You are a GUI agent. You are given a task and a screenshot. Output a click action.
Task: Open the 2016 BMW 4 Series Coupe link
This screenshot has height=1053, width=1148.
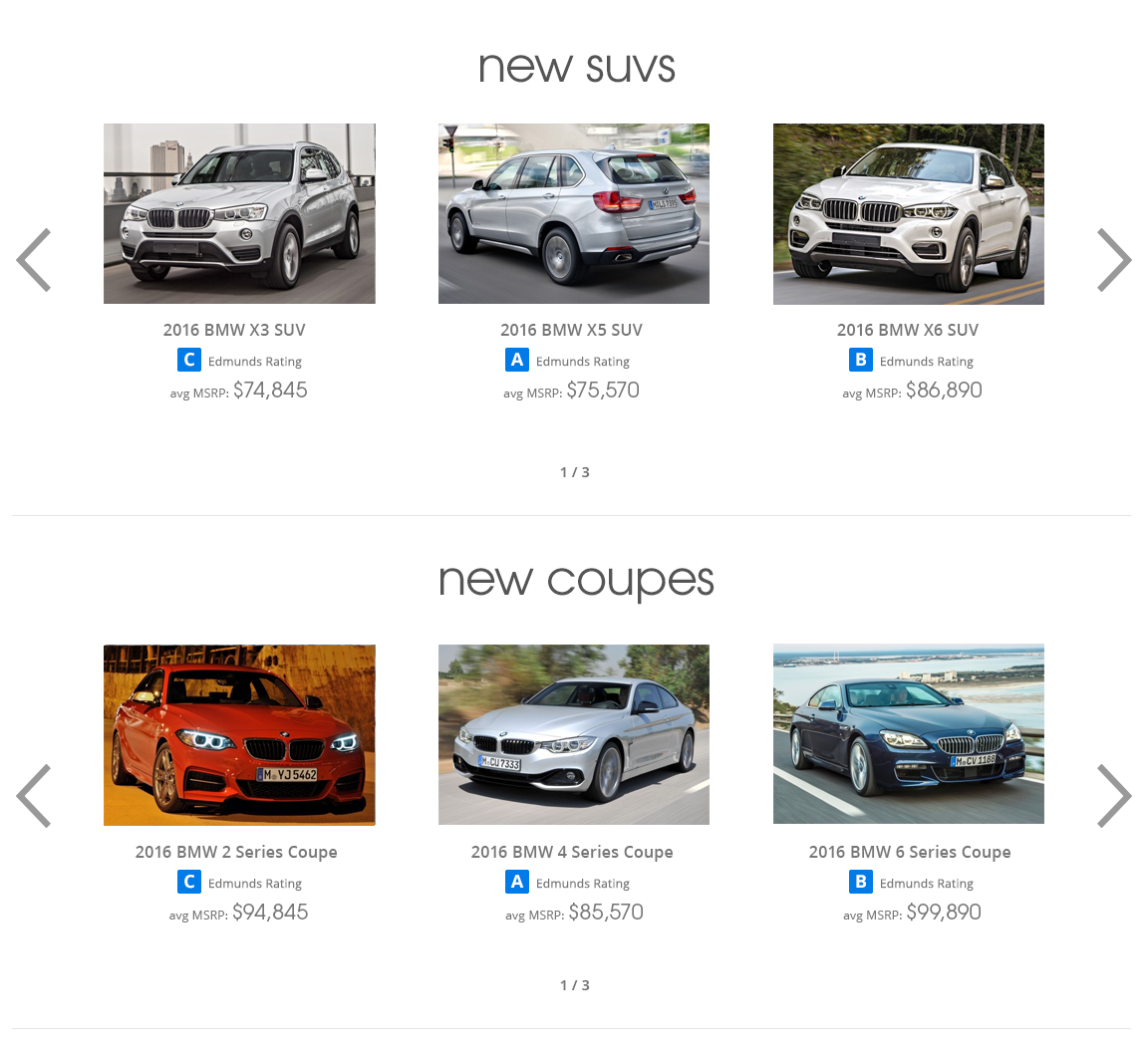click(572, 852)
